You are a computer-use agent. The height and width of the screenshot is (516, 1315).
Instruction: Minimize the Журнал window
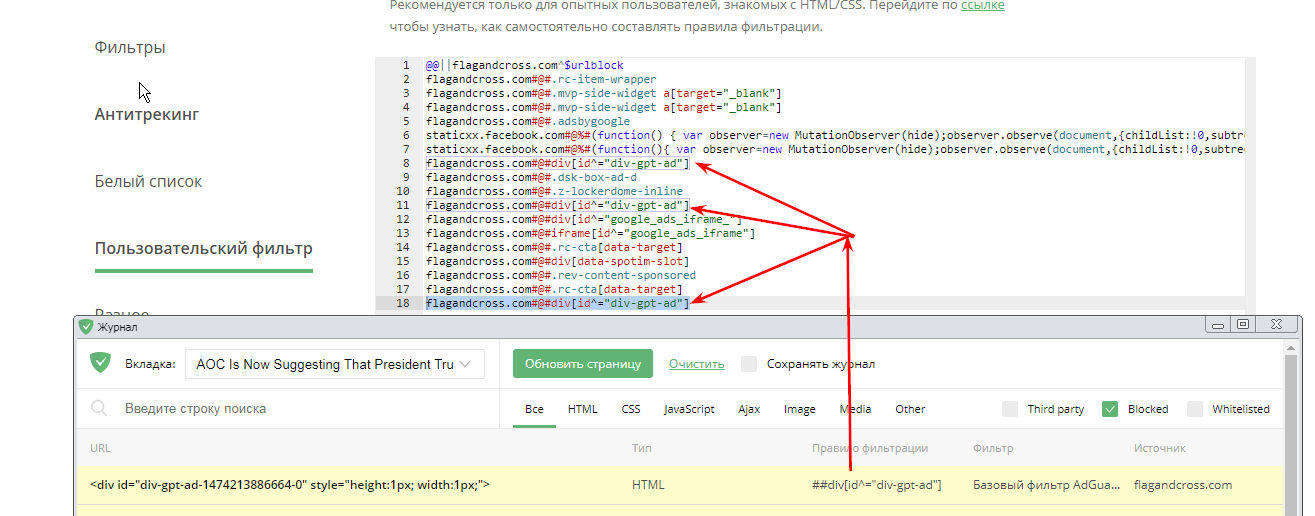(x=1217, y=324)
